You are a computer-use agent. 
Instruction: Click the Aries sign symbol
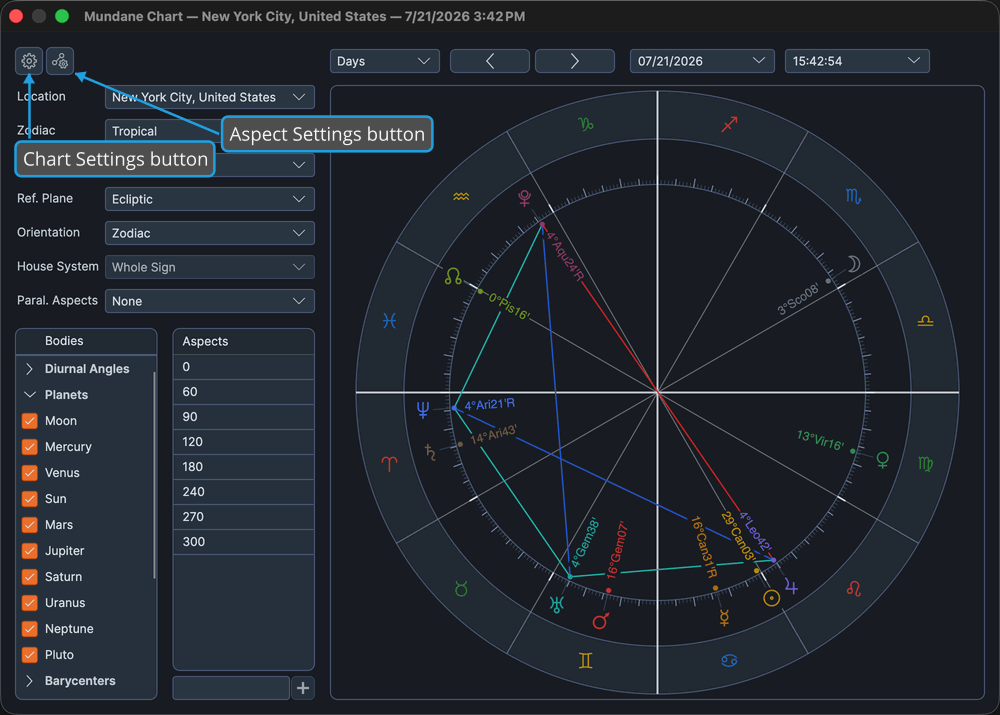pos(389,464)
